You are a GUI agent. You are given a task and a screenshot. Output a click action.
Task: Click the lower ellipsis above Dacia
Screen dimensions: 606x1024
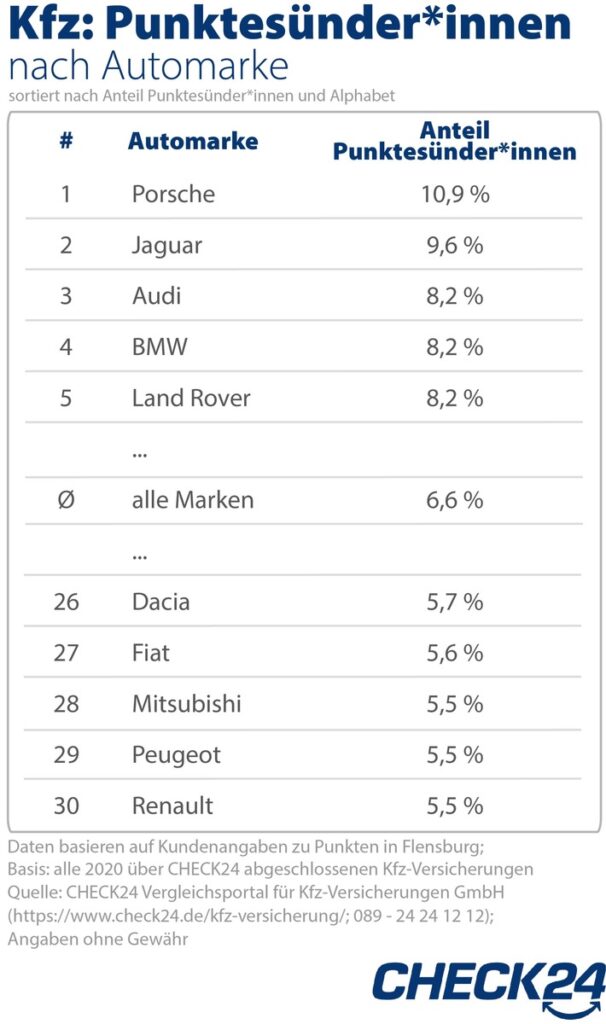coord(139,557)
